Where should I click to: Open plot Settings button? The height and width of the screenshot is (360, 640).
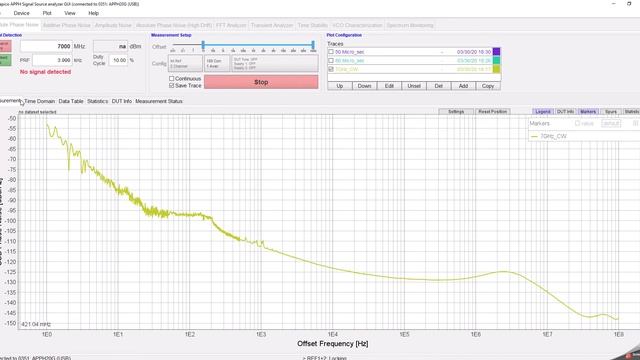(x=456, y=111)
